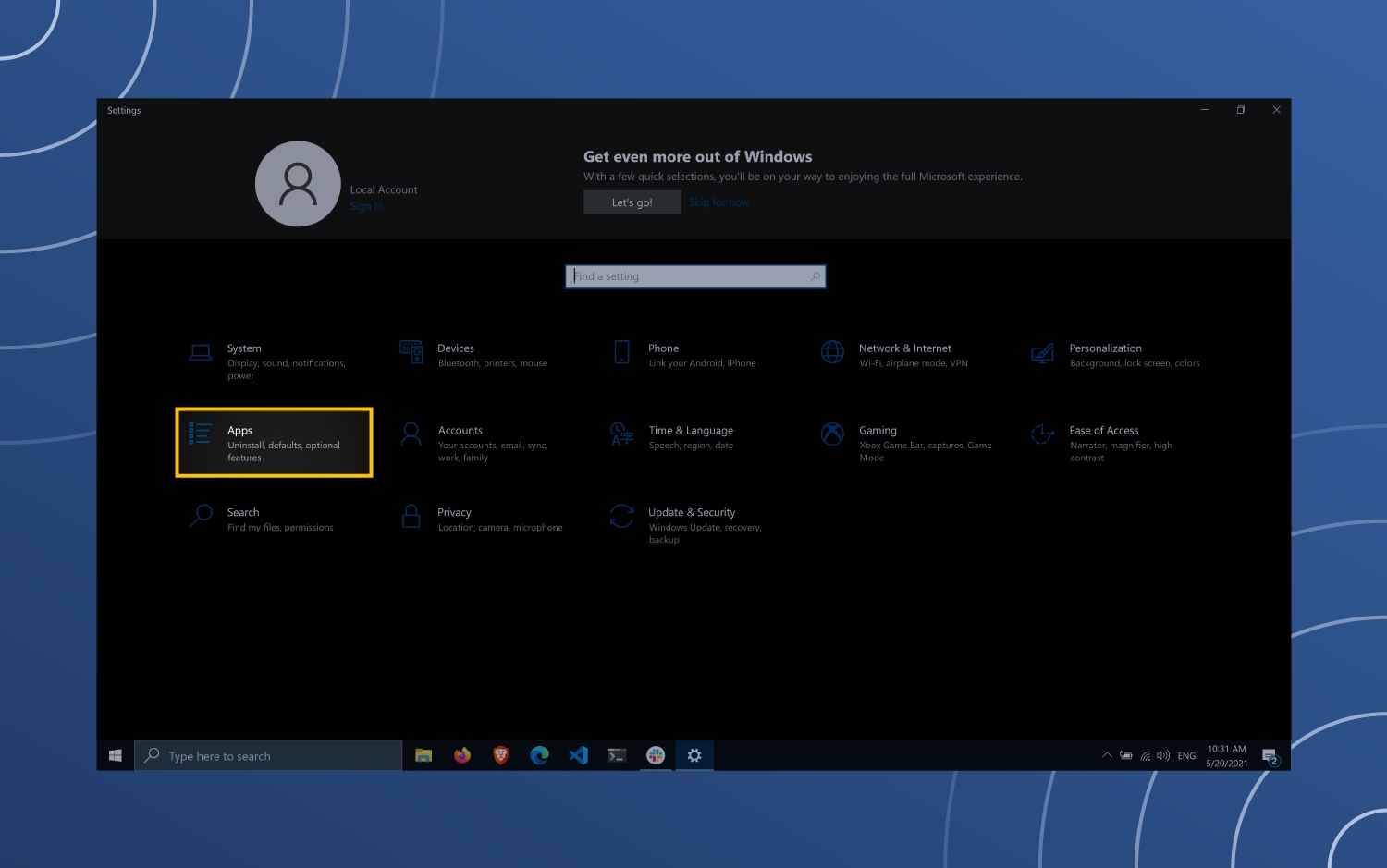Open the Phone category label
Screen dimensions: 1387x868
(x=664, y=348)
